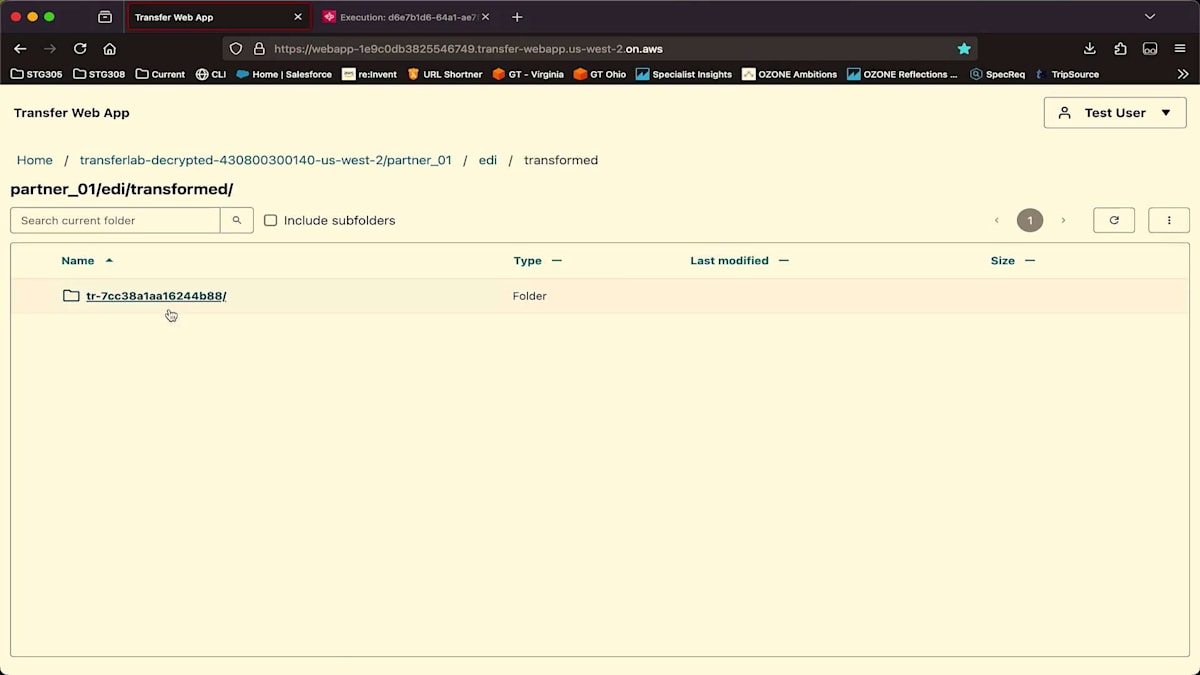This screenshot has height=675, width=1200.
Task: Show more bookmarks with double chevron
Action: [x=1183, y=74]
